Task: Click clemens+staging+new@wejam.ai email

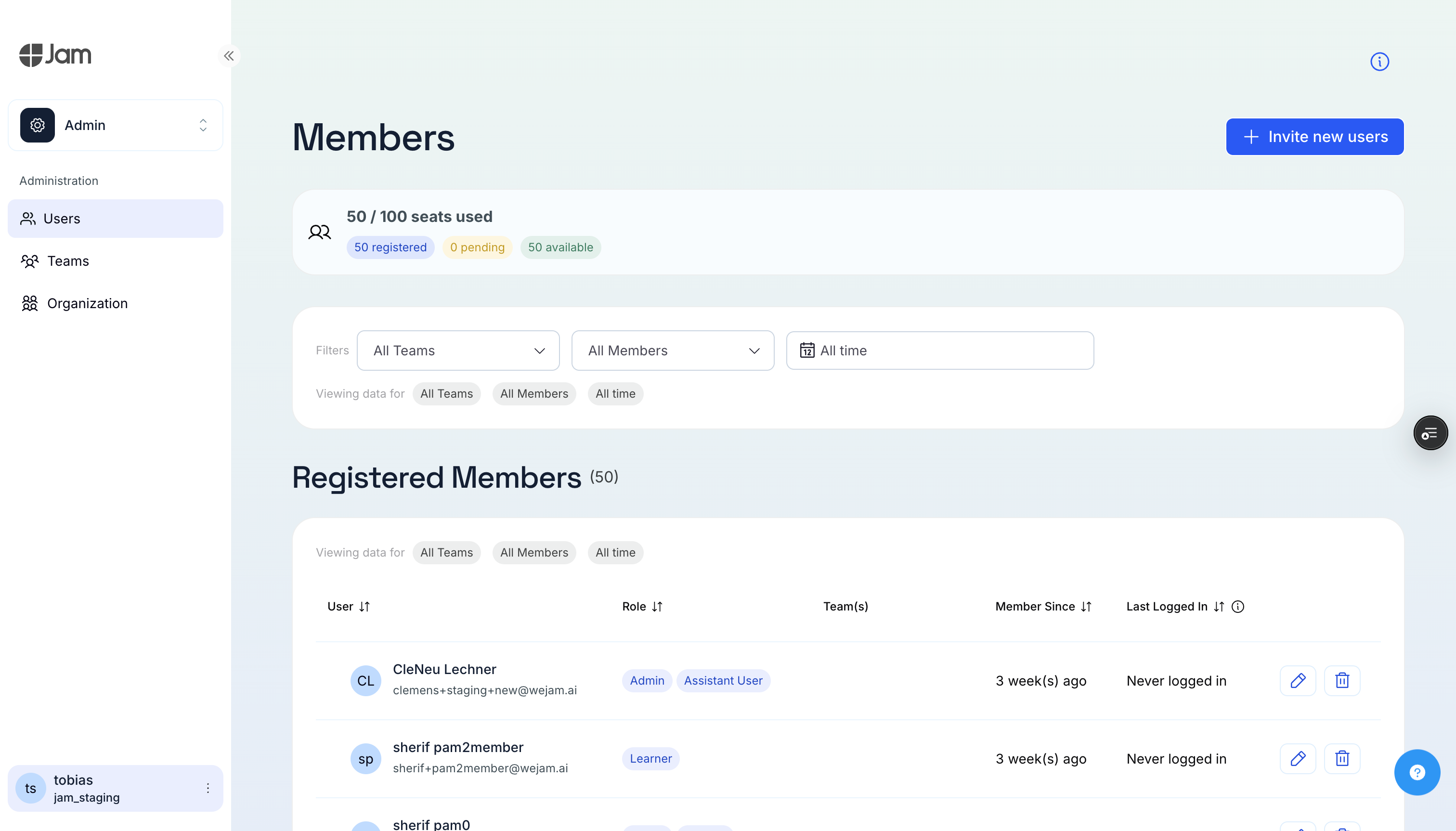Action: coord(484,690)
